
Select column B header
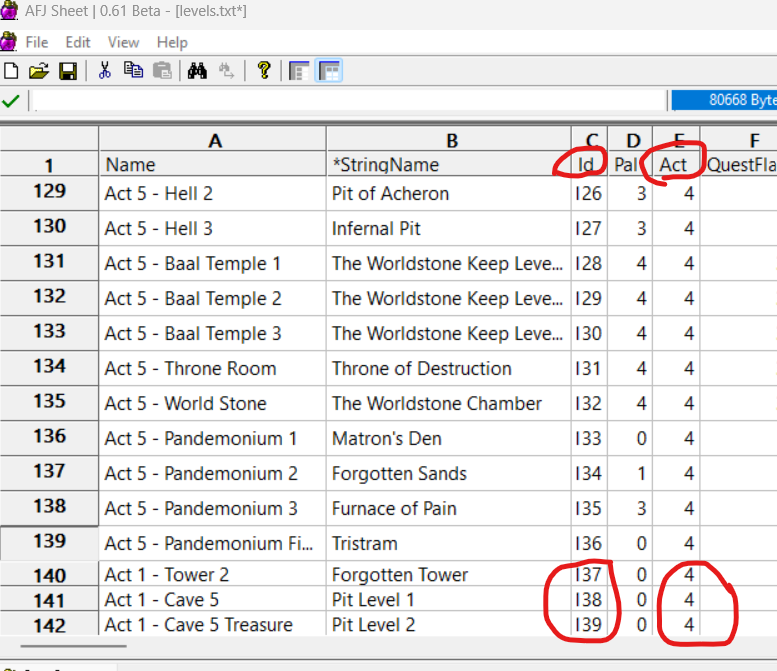click(x=448, y=140)
